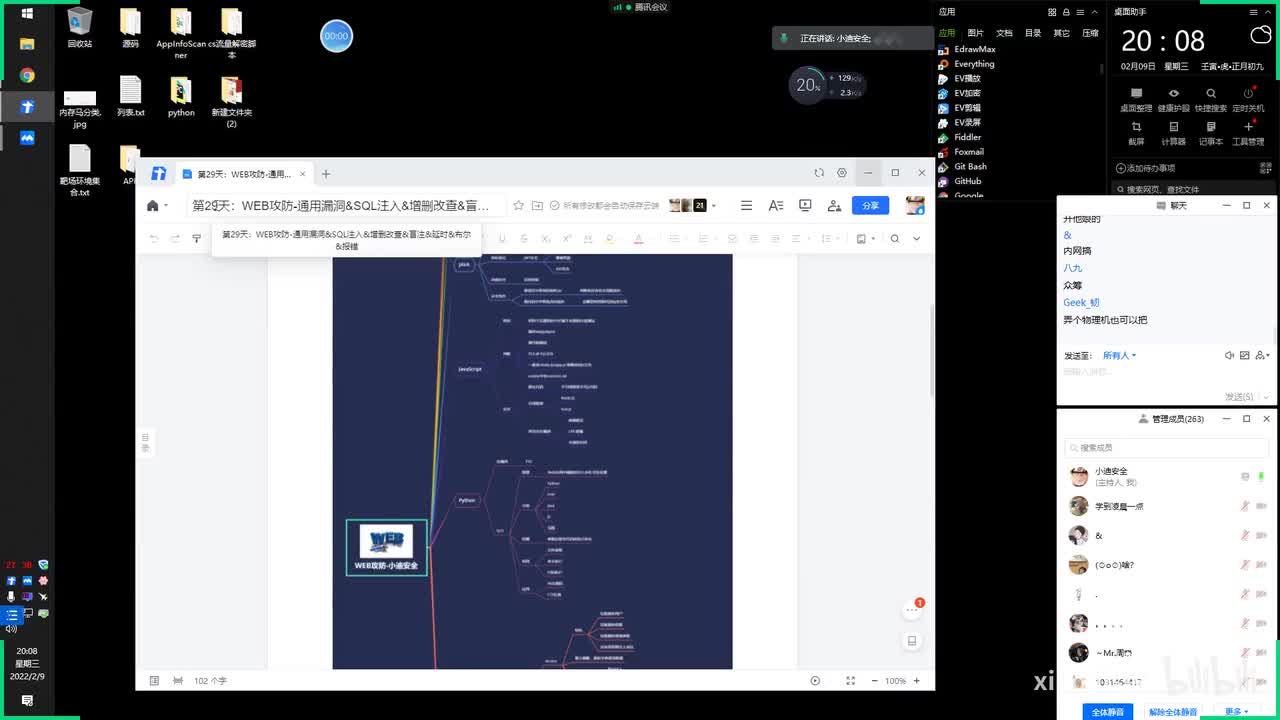This screenshot has width=1280, height=720.
Task: Toggle the lock icon in apps panel header
Action: 1066,12
